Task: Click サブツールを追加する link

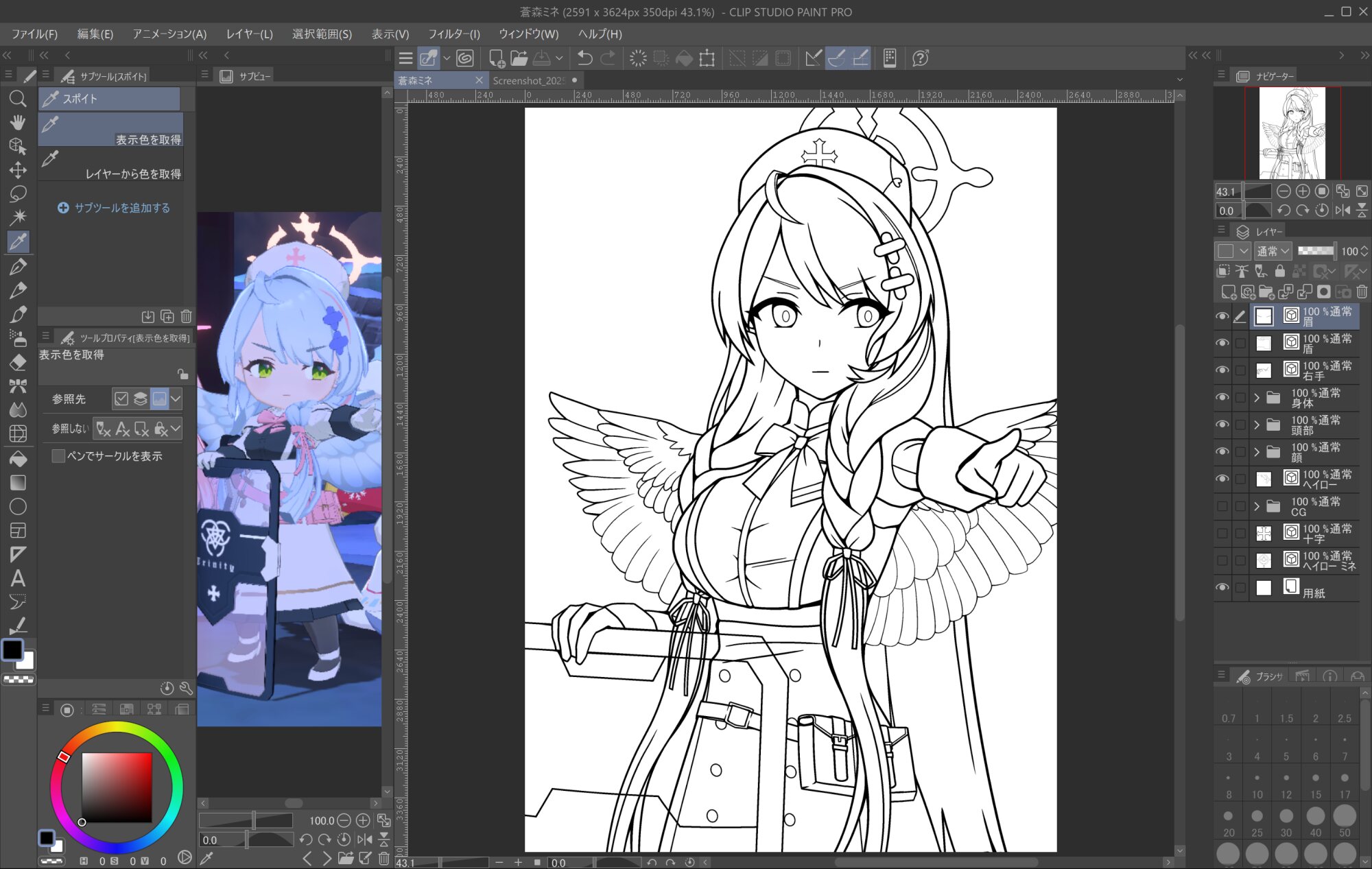Action: pos(114,208)
